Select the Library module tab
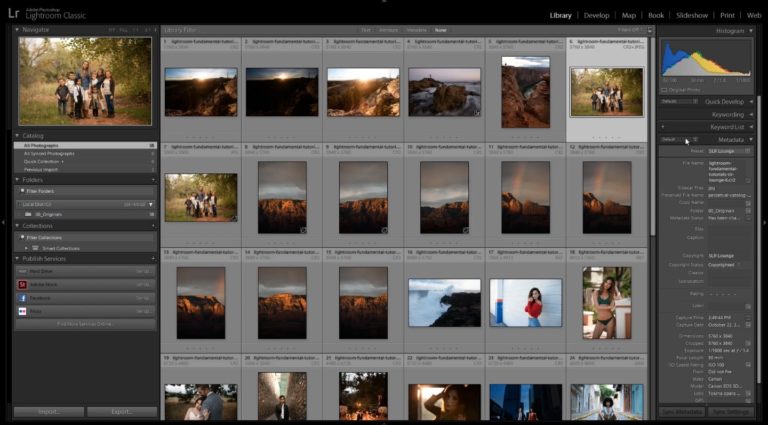This screenshot has height=425, width=768. coord(560,15)
